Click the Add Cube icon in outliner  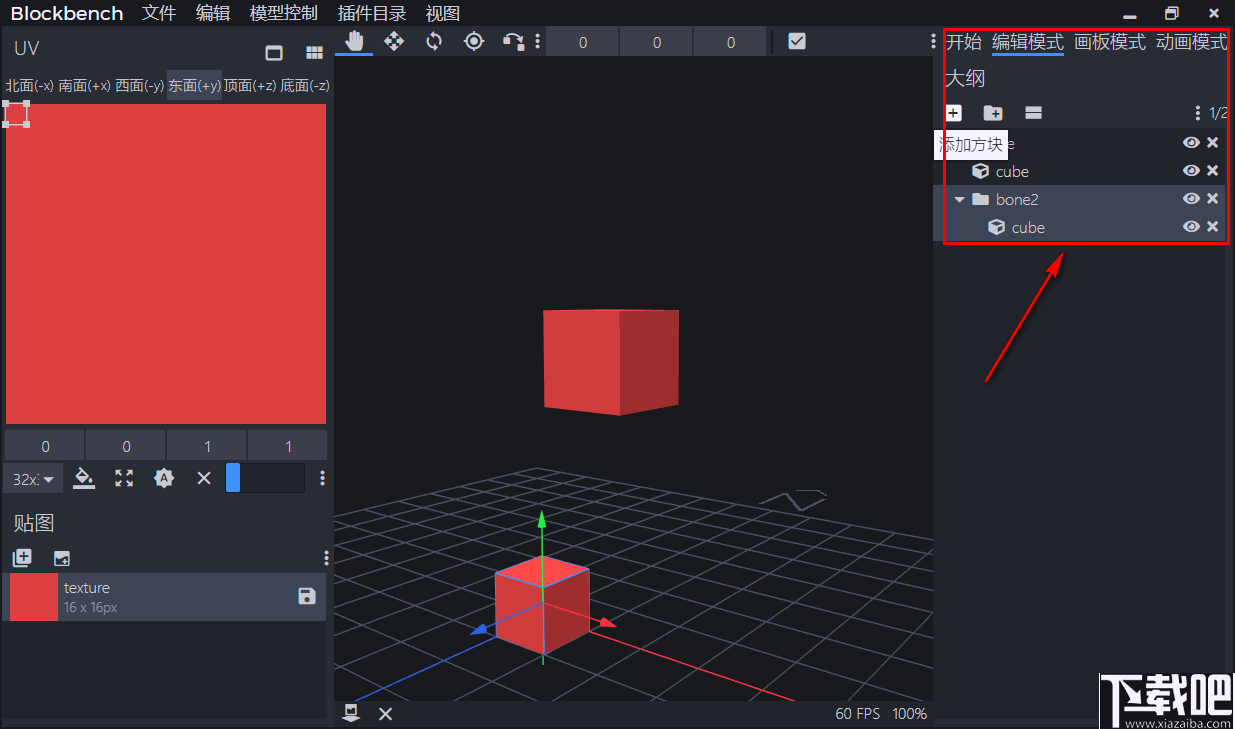click(x=953, y=112)
